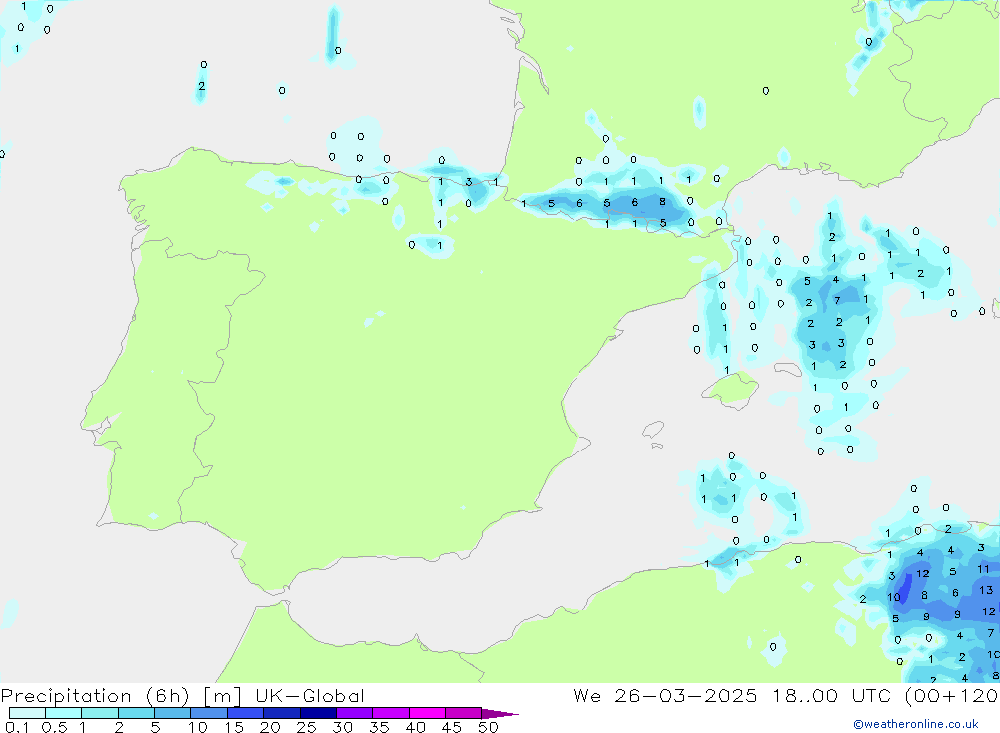This screenshot has width=1000, height=733.
Task: Select the 'UK-Global' model label
Action: coord(310,695)
